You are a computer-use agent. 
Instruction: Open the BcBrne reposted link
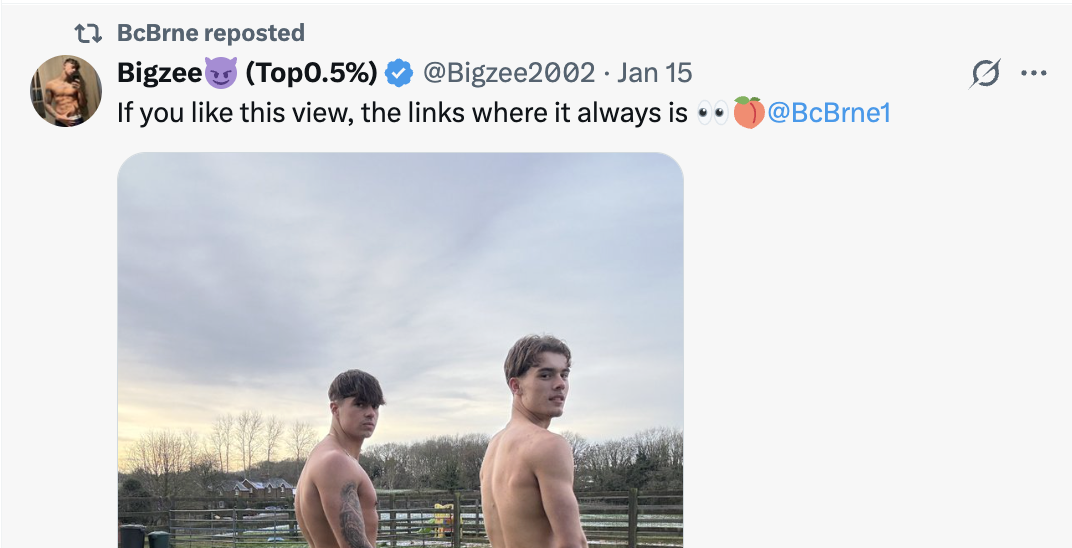(210, 33)
